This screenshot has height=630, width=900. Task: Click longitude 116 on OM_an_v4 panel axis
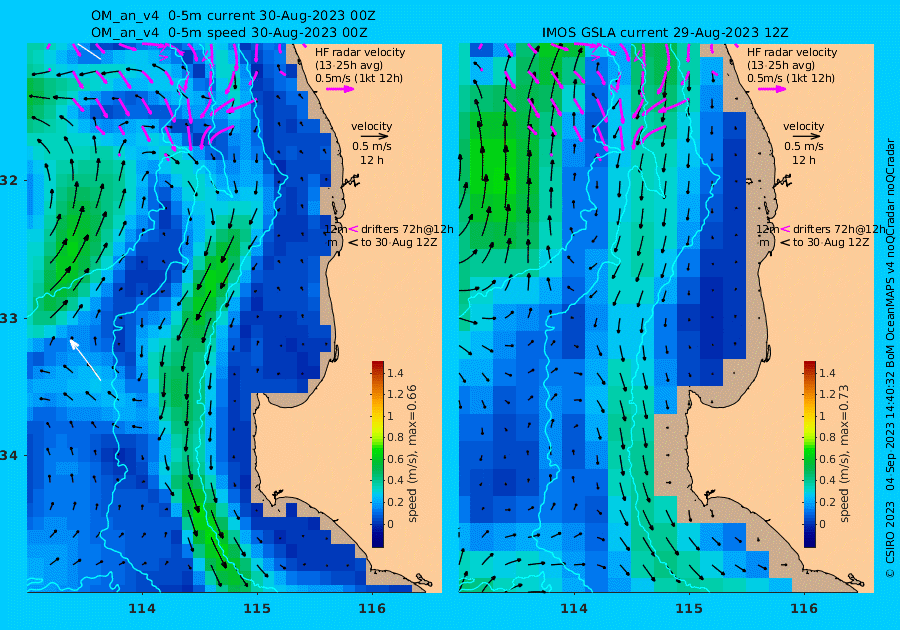[372, 609]
